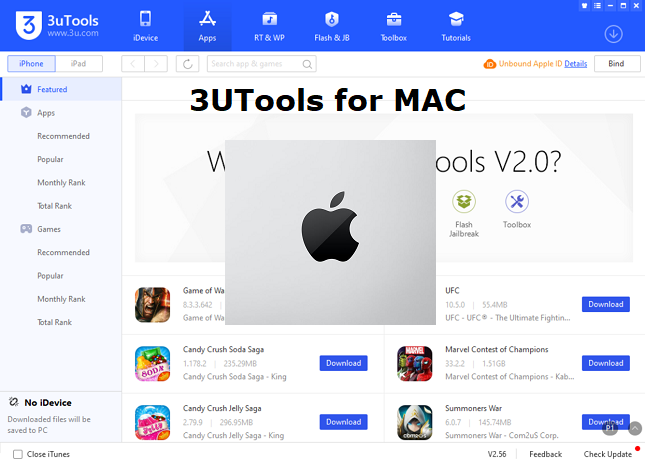Screen dimensions: 645x463
Task: Open Summoners War app icon
Action: 415,422
